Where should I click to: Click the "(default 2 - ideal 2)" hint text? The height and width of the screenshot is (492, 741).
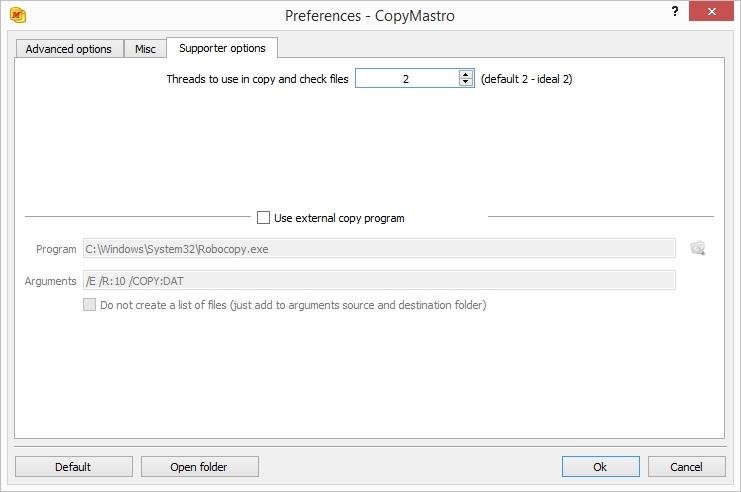click(526, 79)
